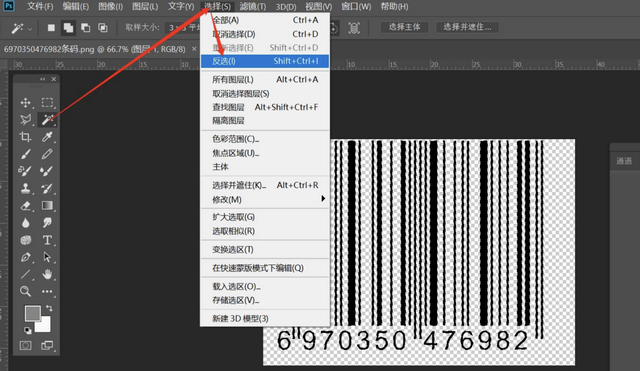Open the three-dots Edit Toolbar button
640x371 pixels.
(x=47, y=291)
